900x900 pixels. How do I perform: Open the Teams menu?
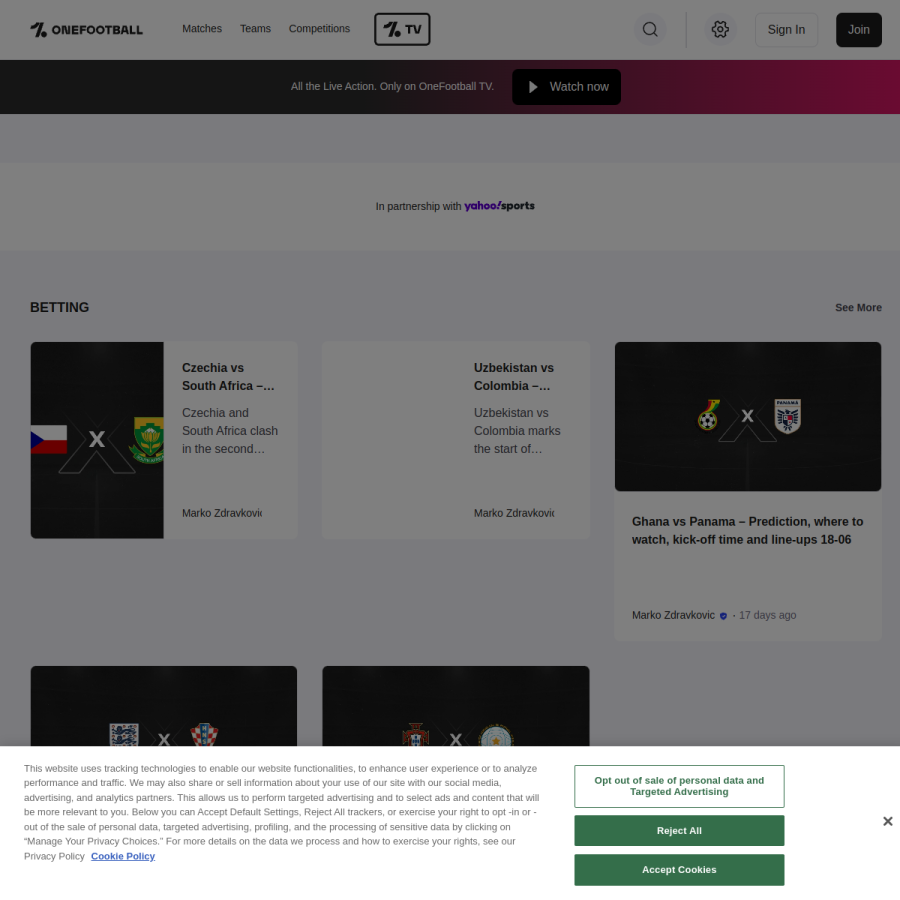(255, 29)
